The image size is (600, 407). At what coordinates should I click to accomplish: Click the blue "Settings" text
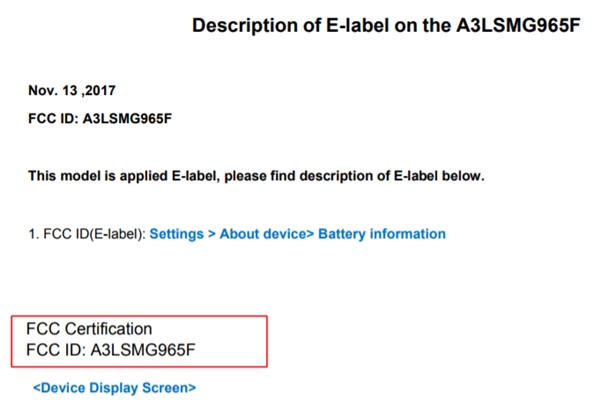tap(176, 234)
